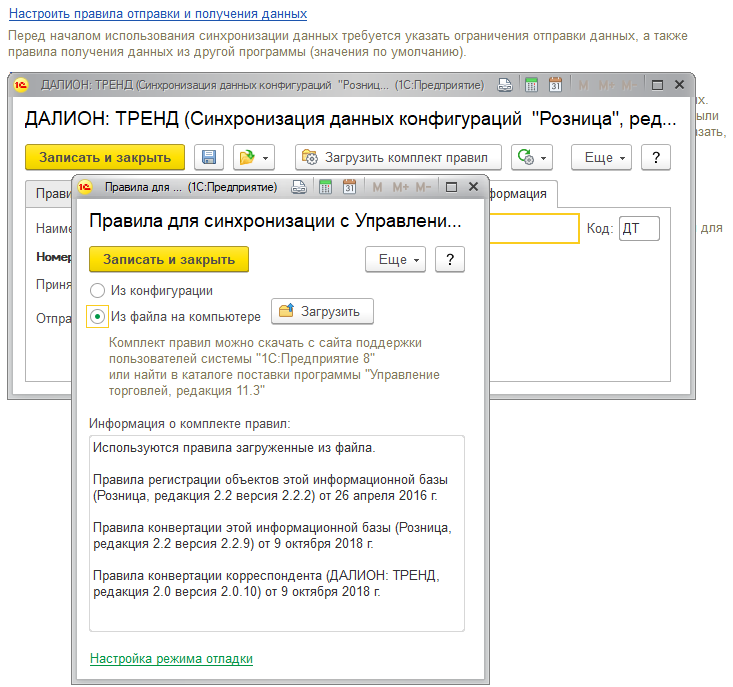Click the Код input field containing ДТ
733x687 pixels.
639,229
